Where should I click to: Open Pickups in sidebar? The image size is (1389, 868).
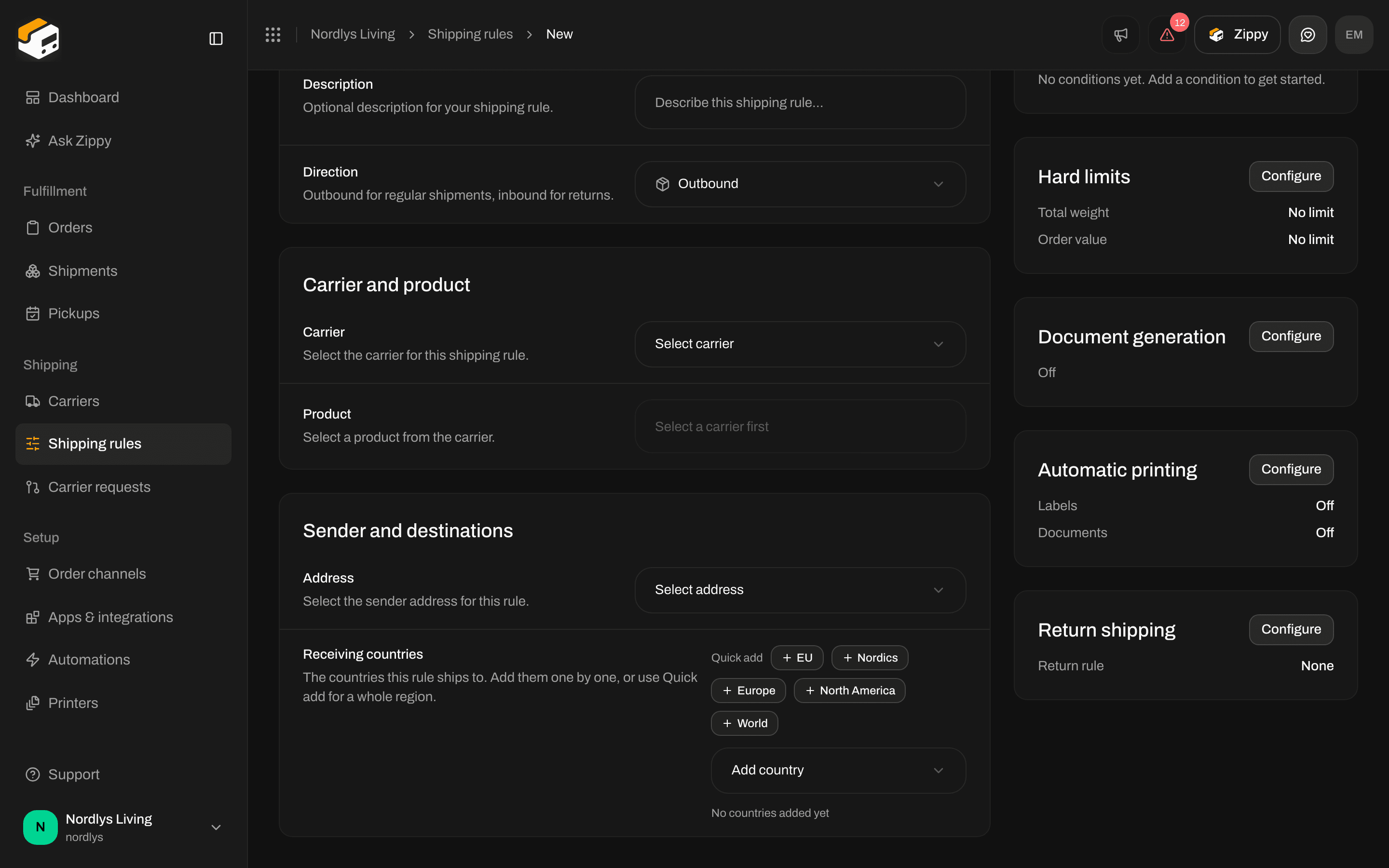[123, 313]
